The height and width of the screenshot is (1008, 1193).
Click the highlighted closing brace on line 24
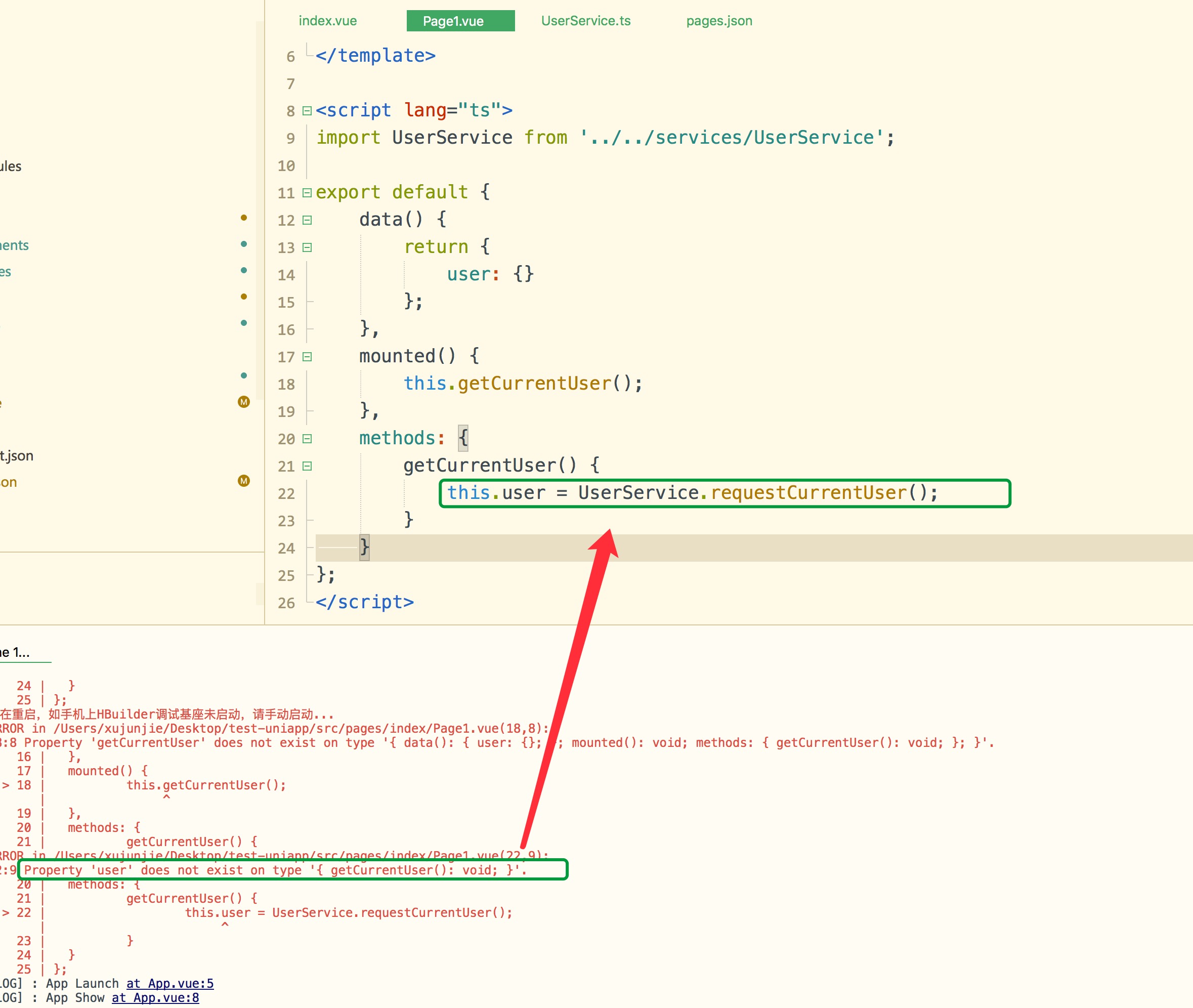364,548
